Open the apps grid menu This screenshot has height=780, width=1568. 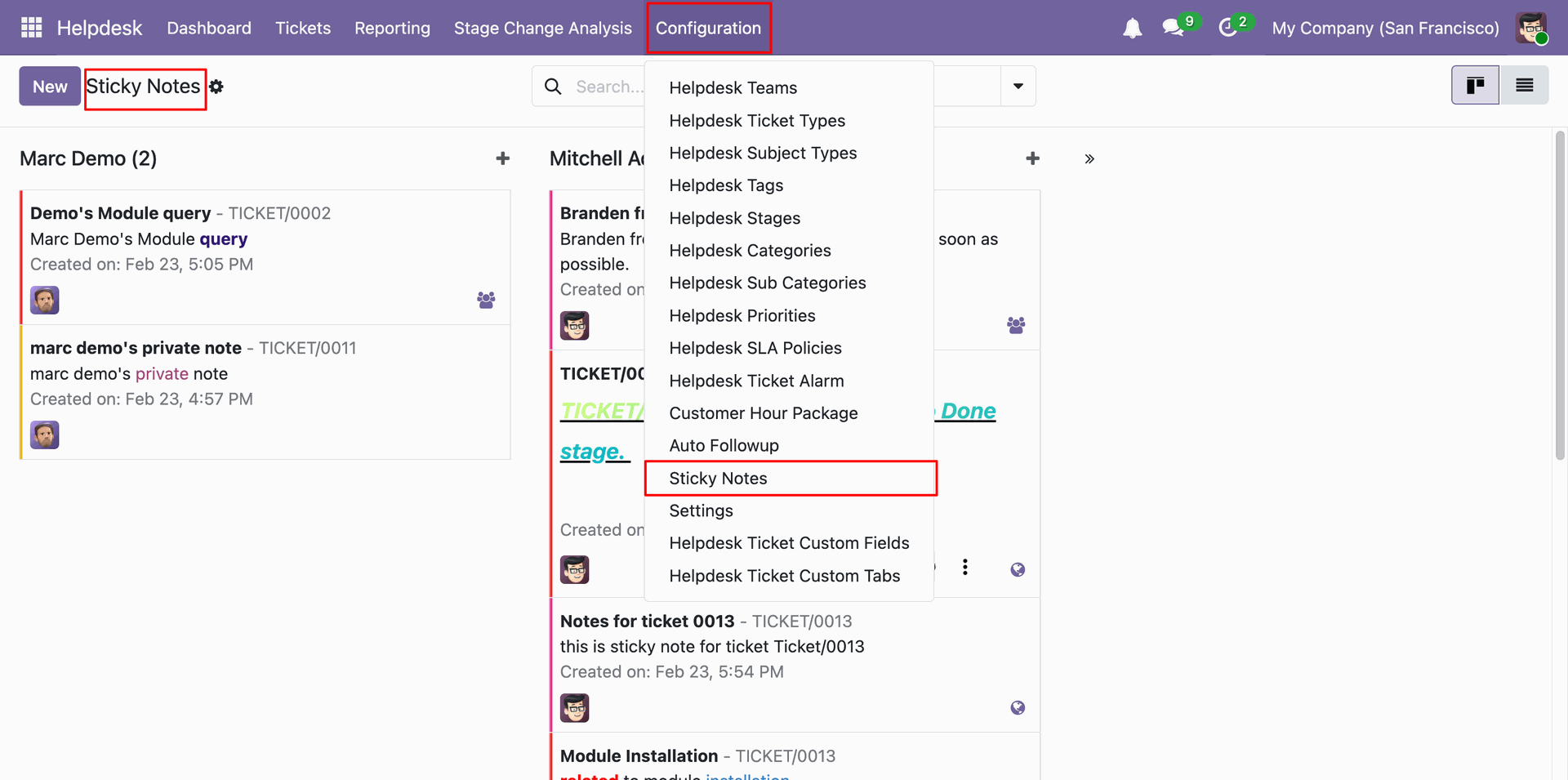click(x=31, y=28)
